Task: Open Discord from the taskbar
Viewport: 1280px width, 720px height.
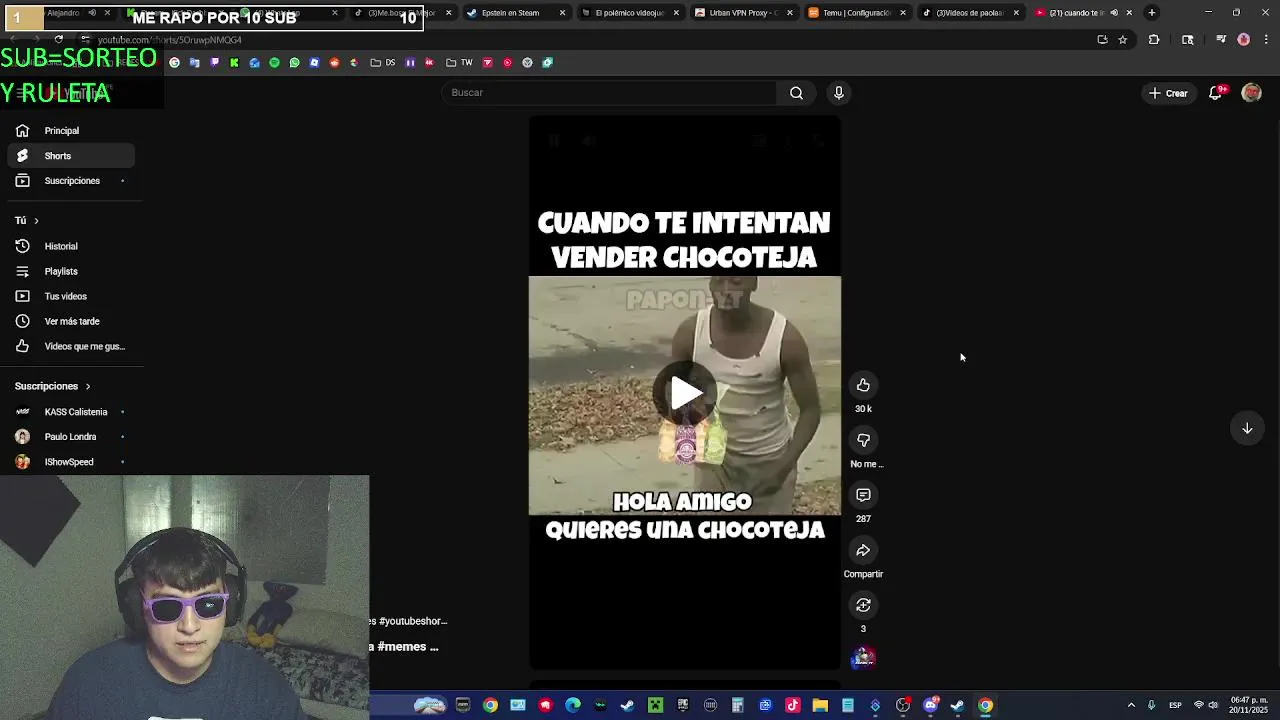Action: coord(931,705)
